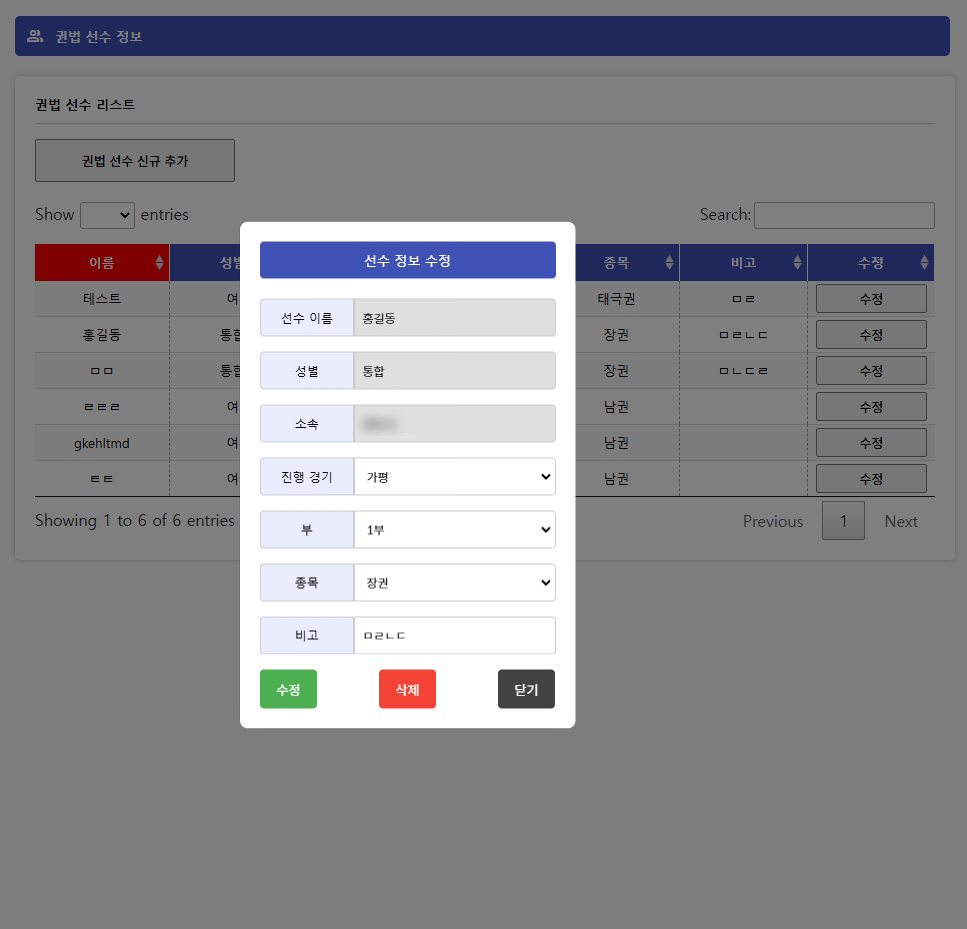Sort by 수정 column arrows icon
The height and width of the screenshot is (929, 967).
[x=924, y=263]
